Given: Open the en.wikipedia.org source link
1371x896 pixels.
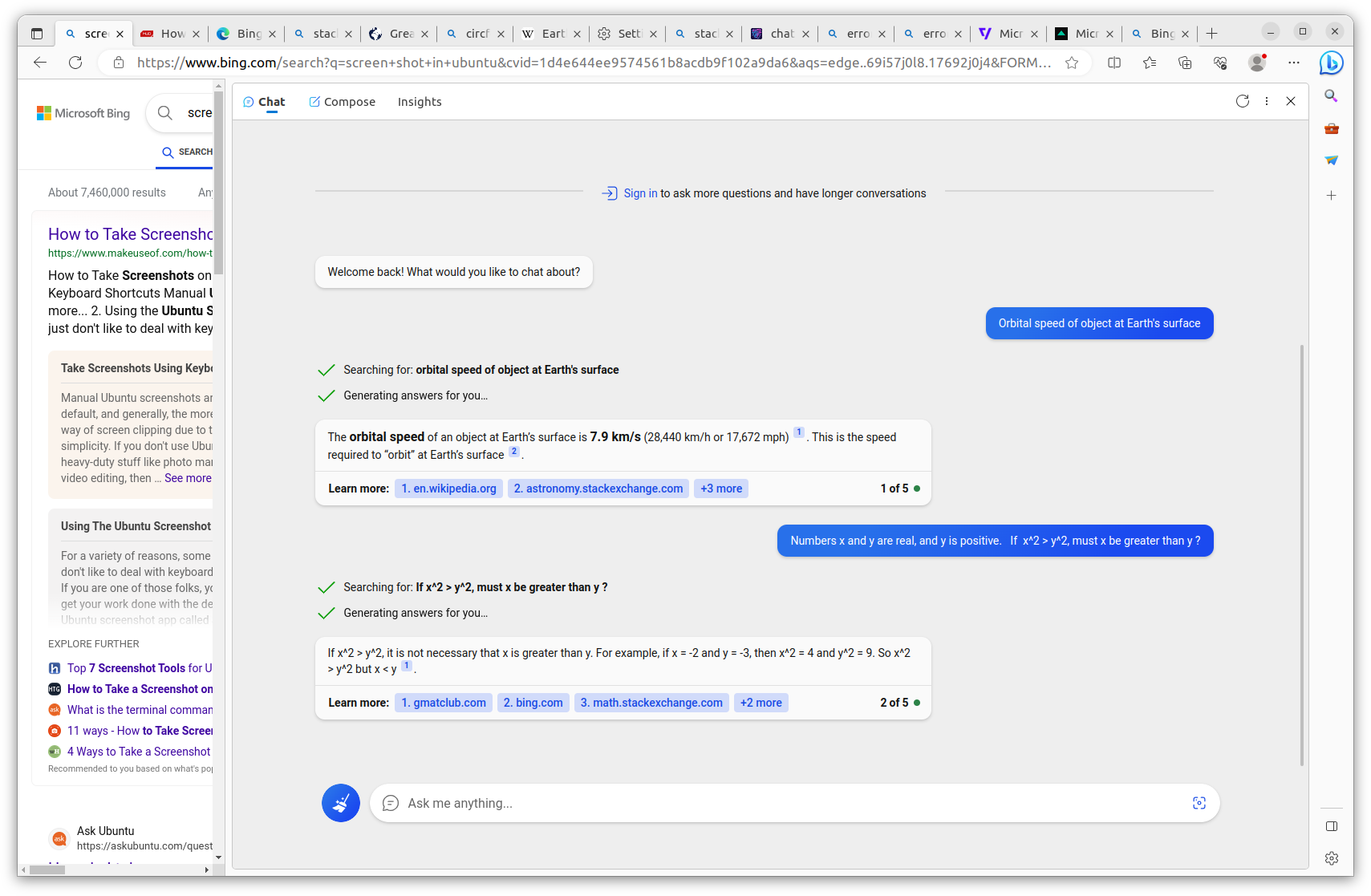Looking at the screenshot, I should [448, 489].
